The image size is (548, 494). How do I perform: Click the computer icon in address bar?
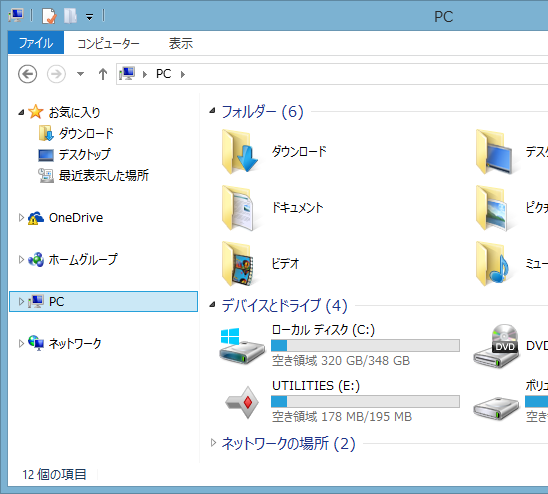pos(127,74)
